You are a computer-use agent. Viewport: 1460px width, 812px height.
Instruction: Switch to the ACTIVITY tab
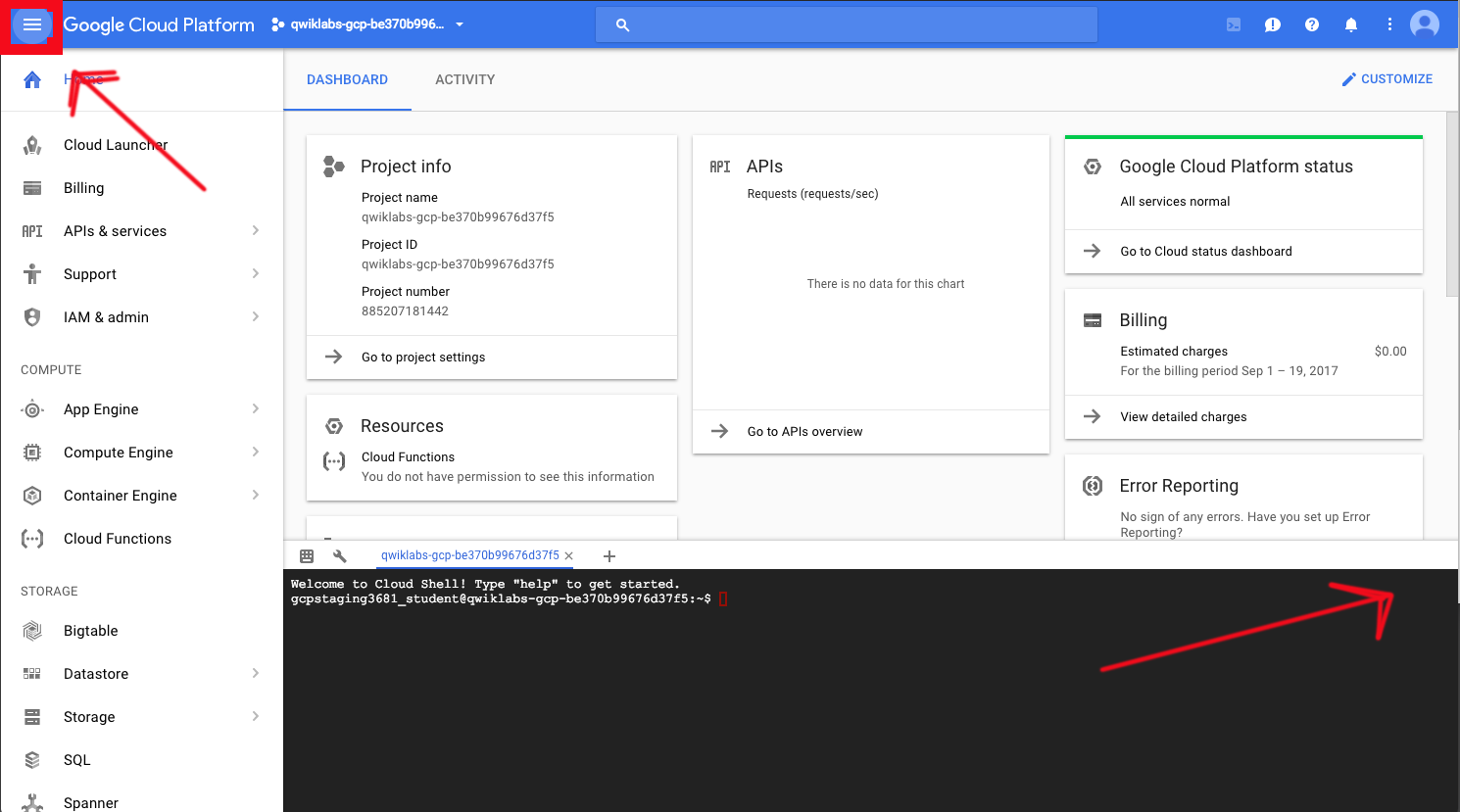[465, 80]
